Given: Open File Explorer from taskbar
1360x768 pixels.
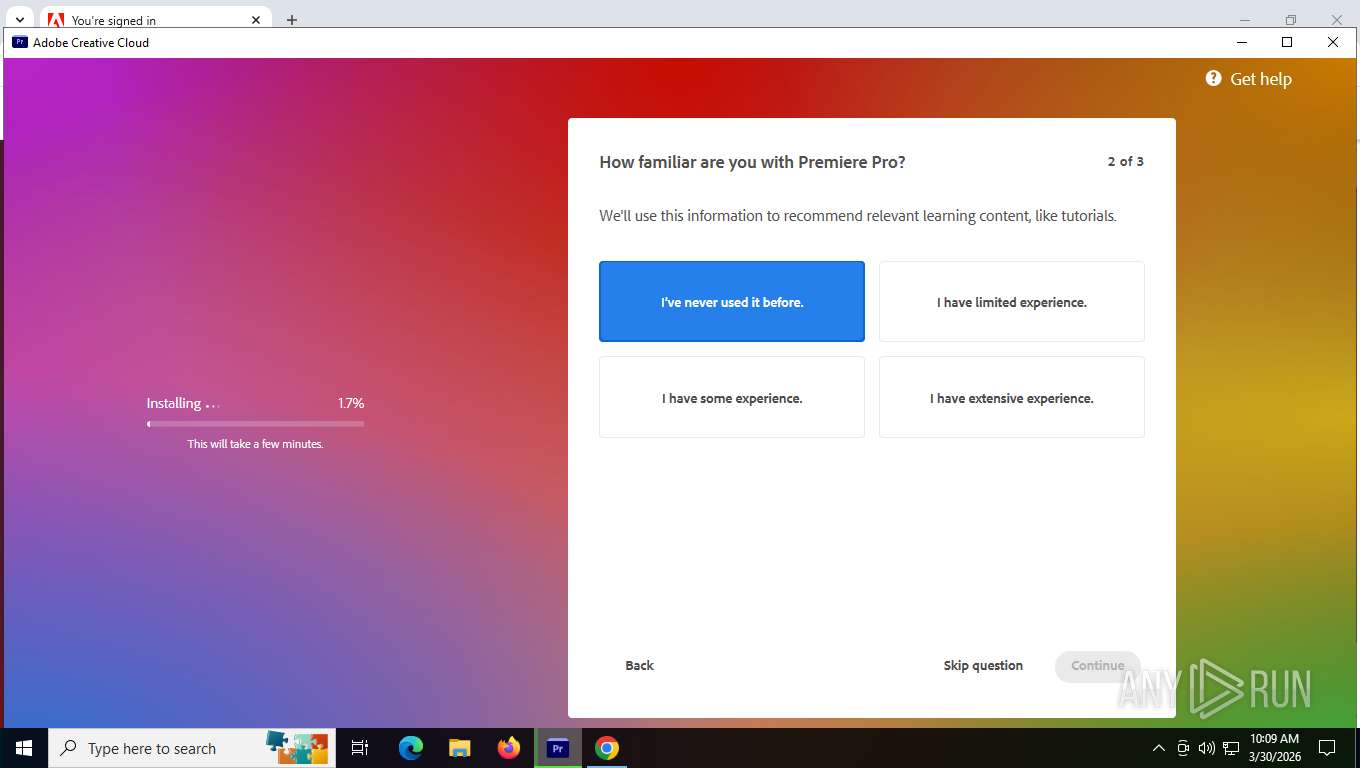Looking at the screenshot, I should (460, 748).
